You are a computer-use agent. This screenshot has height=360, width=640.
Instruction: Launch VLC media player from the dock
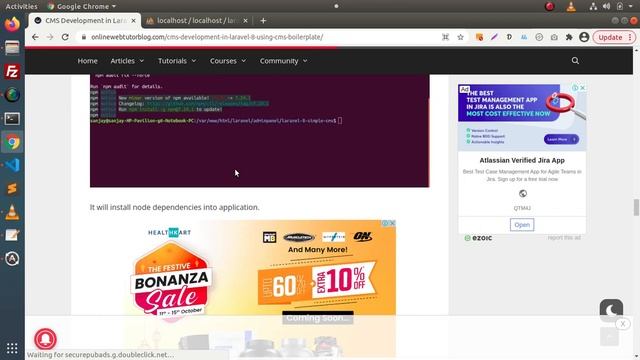click(x=12, y=212)
